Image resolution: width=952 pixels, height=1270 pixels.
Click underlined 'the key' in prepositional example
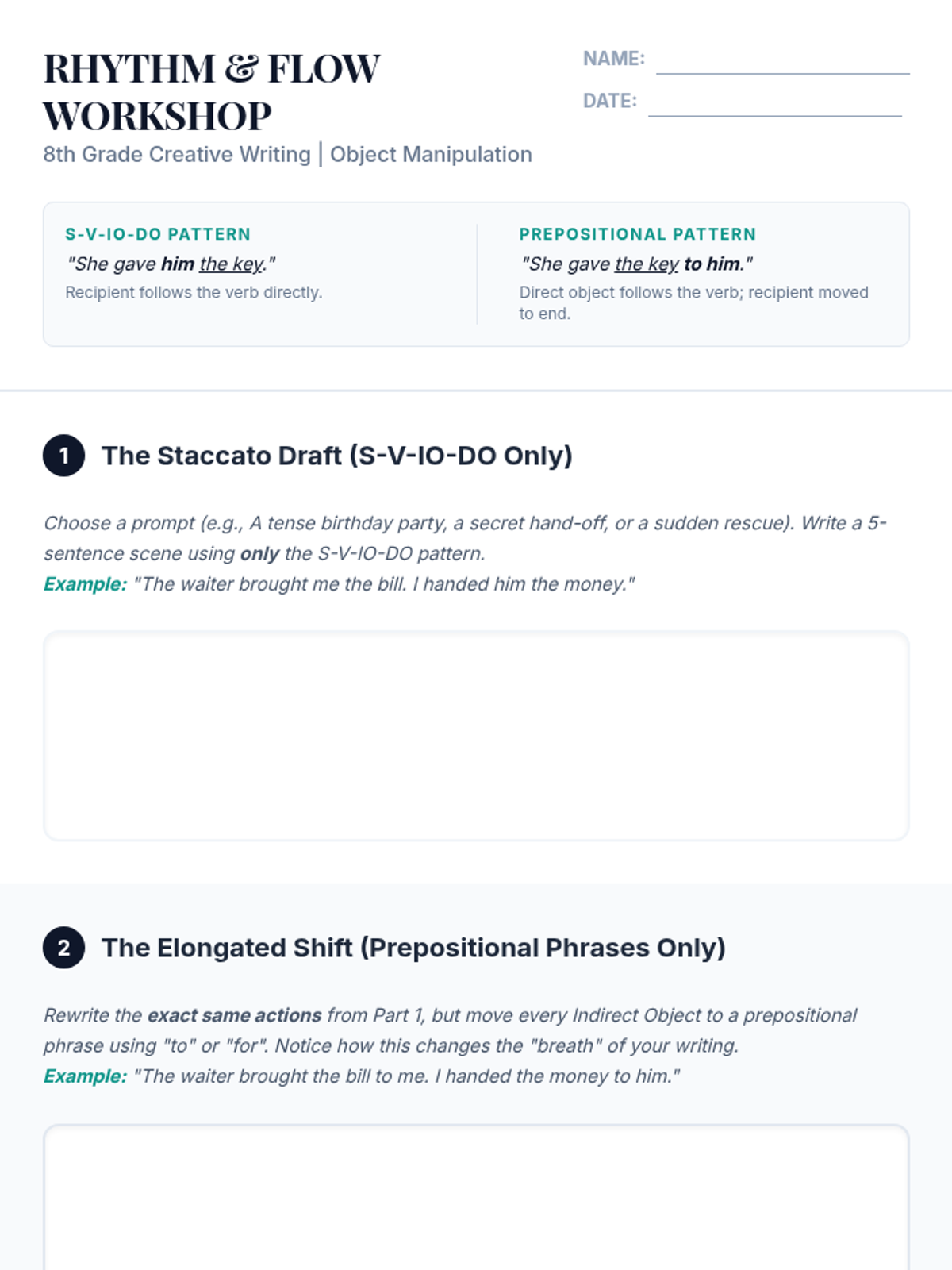coord(647,264)
